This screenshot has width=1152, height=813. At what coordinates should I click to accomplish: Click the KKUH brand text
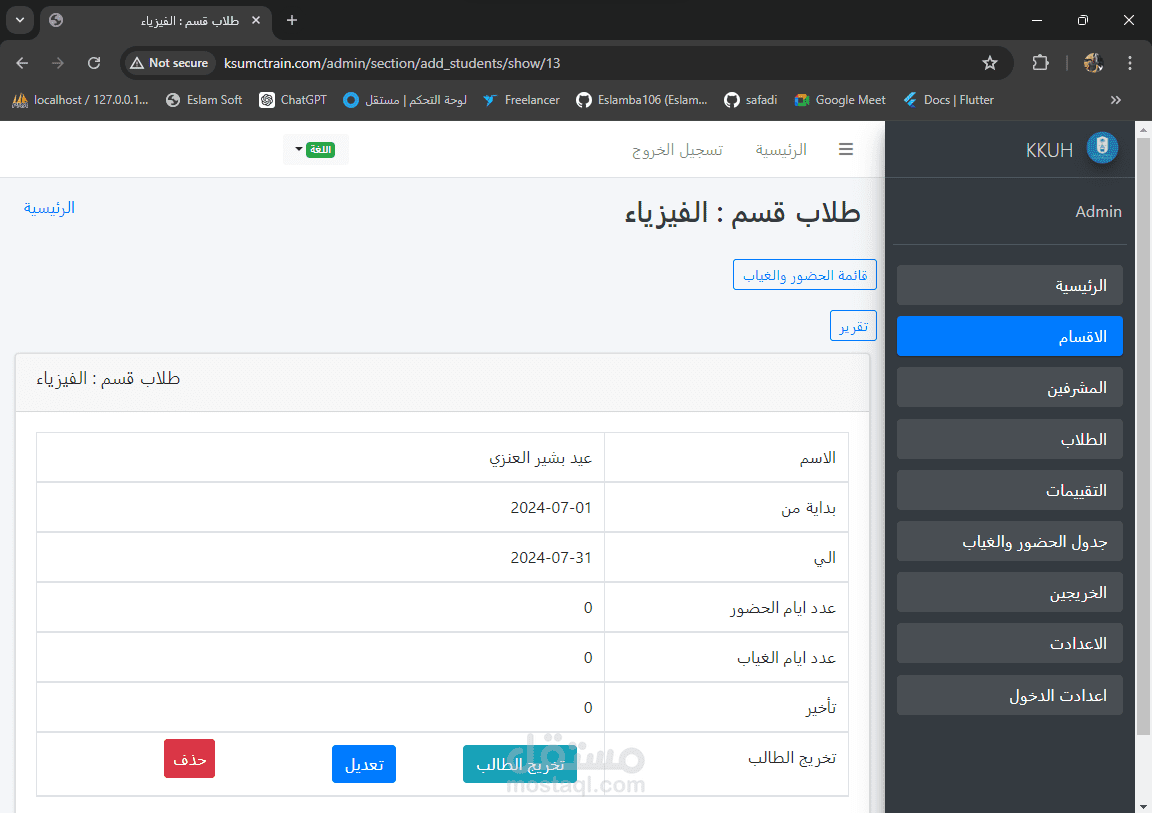pos(1049,150)
